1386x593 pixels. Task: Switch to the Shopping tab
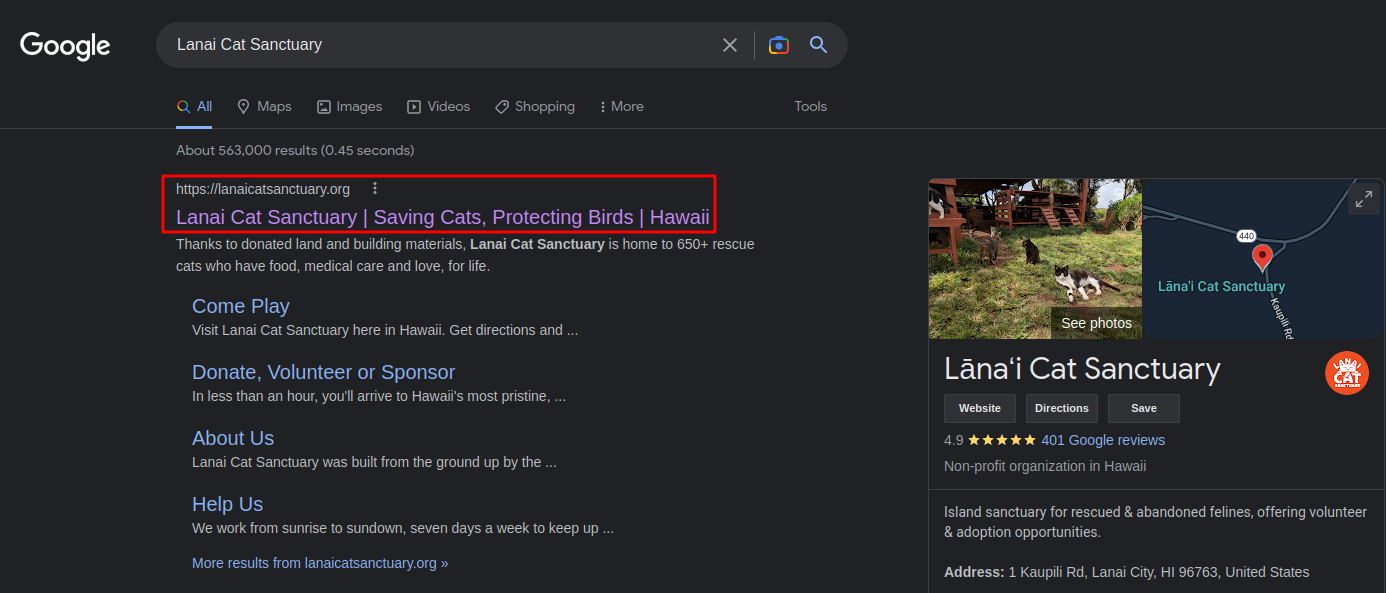pyautogui.click(x=535, y=107)
